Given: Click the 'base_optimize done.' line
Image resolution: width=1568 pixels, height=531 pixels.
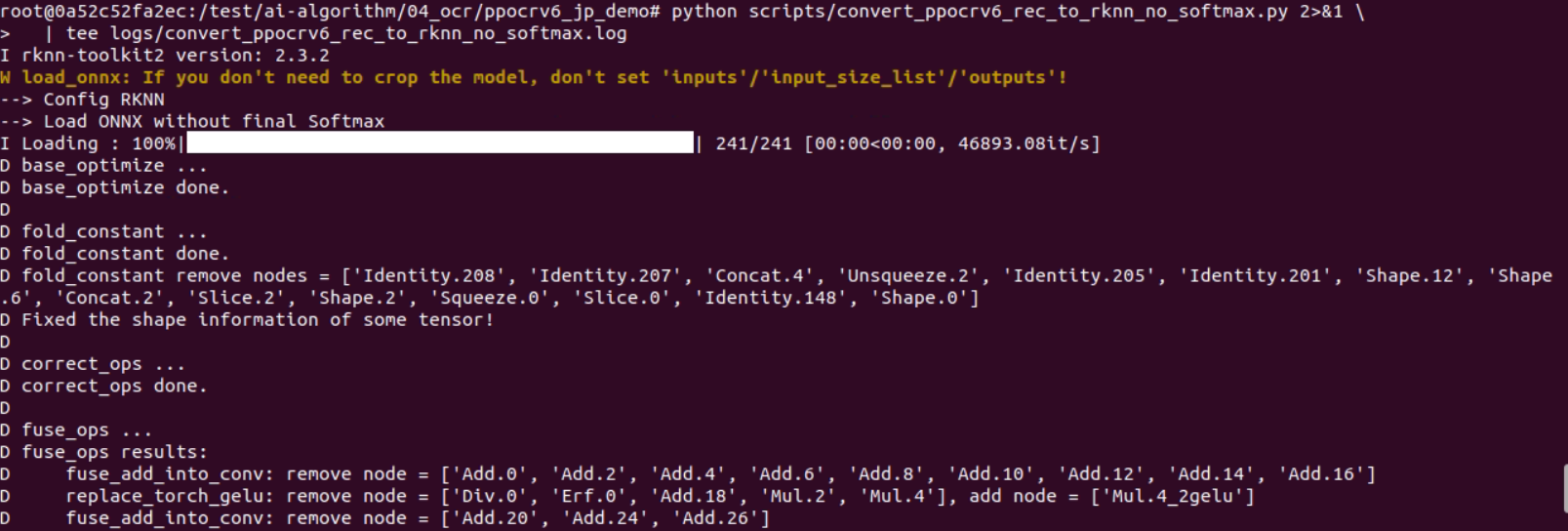Looking at the screenshot, I should tap(115, 187).
